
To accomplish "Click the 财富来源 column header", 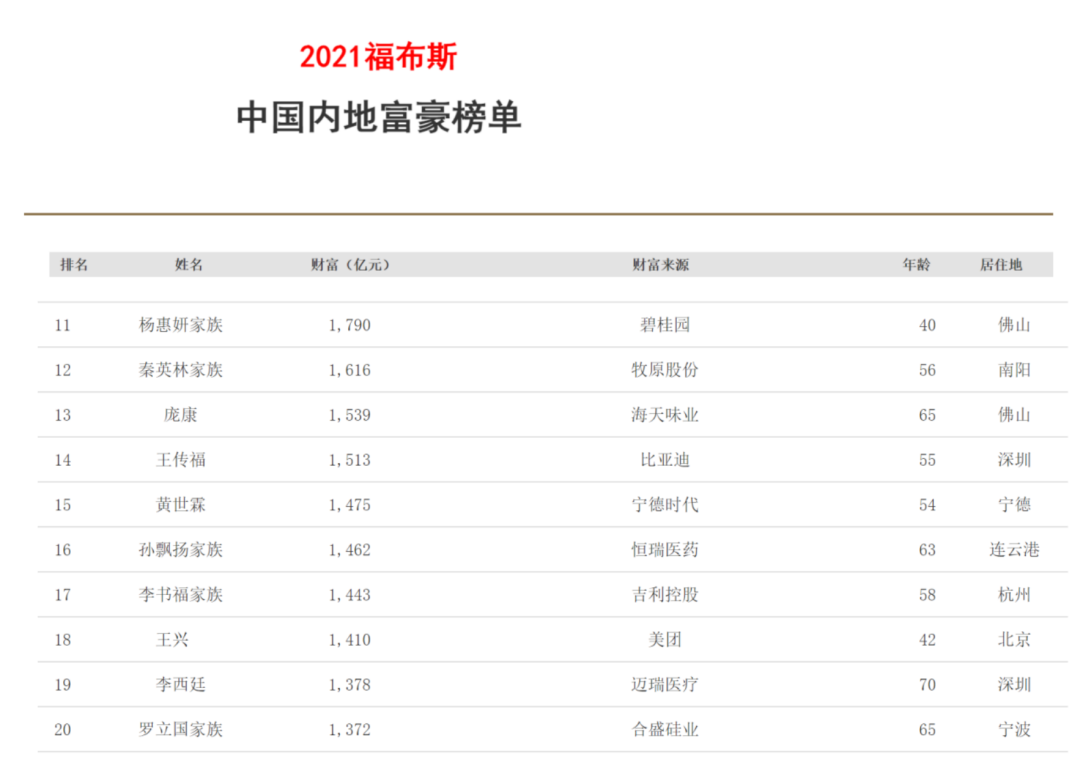I will pyautogui.click(x=660, y=263).
